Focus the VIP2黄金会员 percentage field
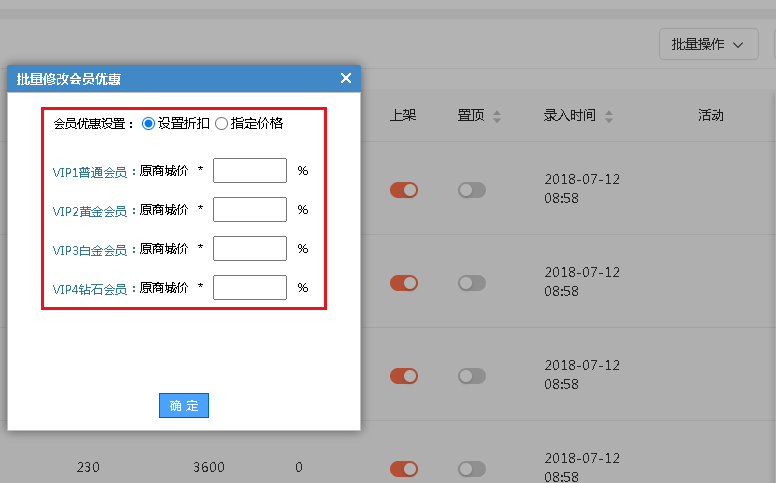This screenshot has height=483, width=776. pyautogui.click(x=249, y=210)
